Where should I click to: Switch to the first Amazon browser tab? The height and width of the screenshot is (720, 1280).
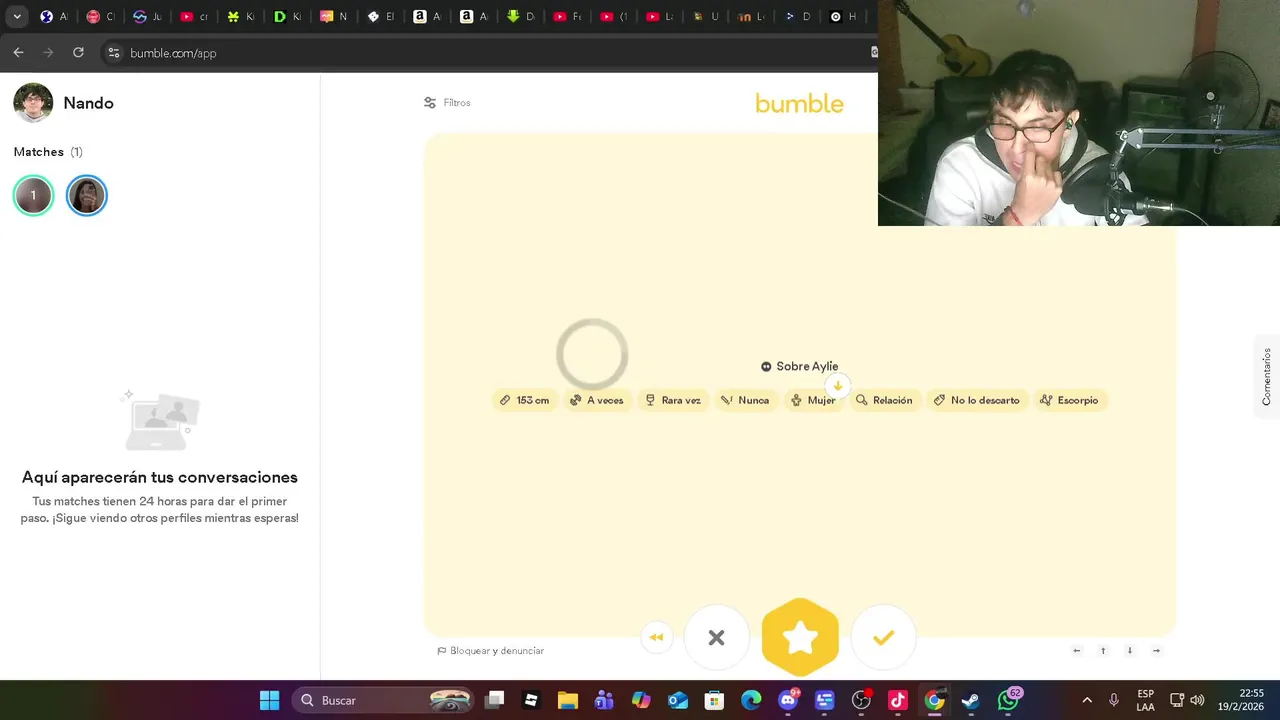427,17
